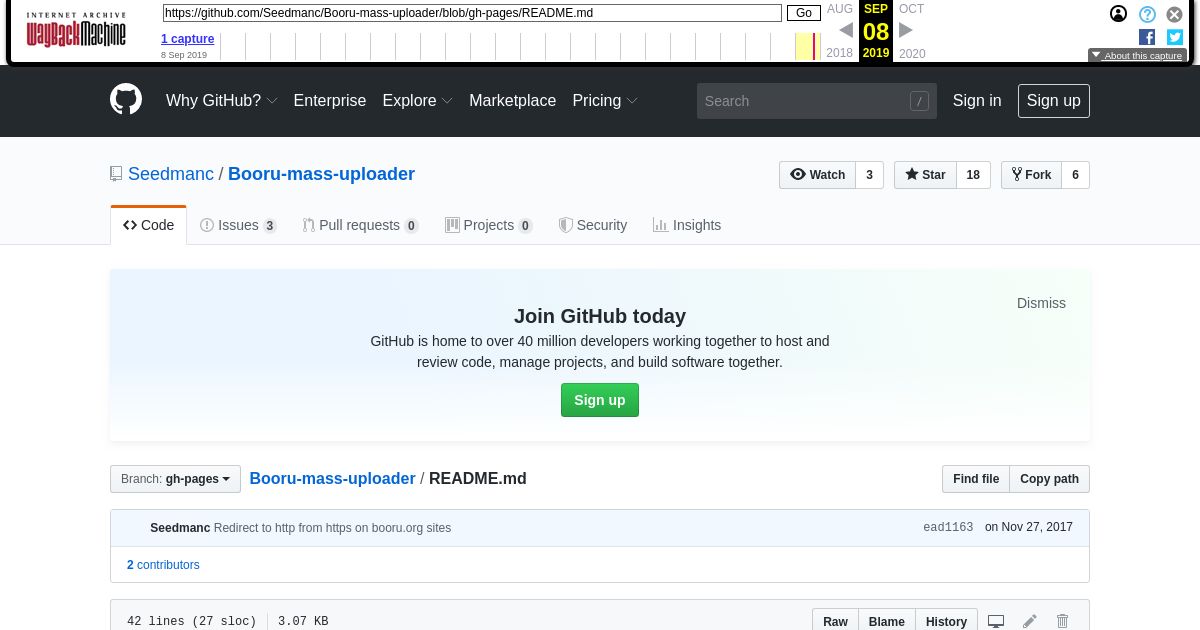Open the Wayback Machine logo
Image resolution: width=1200 pixels, height=630 pixels.
[x=76, y=31]
